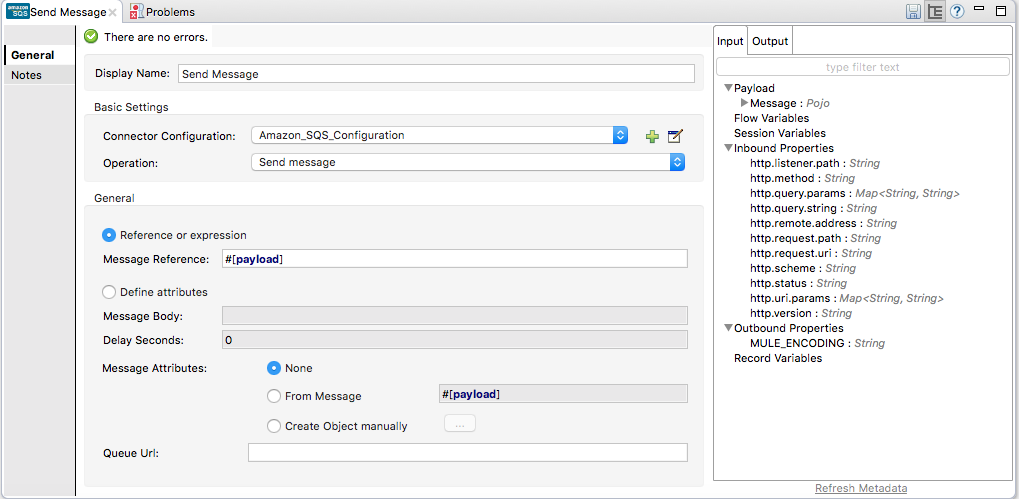Select http.remote.address : String row
This screenshot has width=1019, height=499.
823,223
